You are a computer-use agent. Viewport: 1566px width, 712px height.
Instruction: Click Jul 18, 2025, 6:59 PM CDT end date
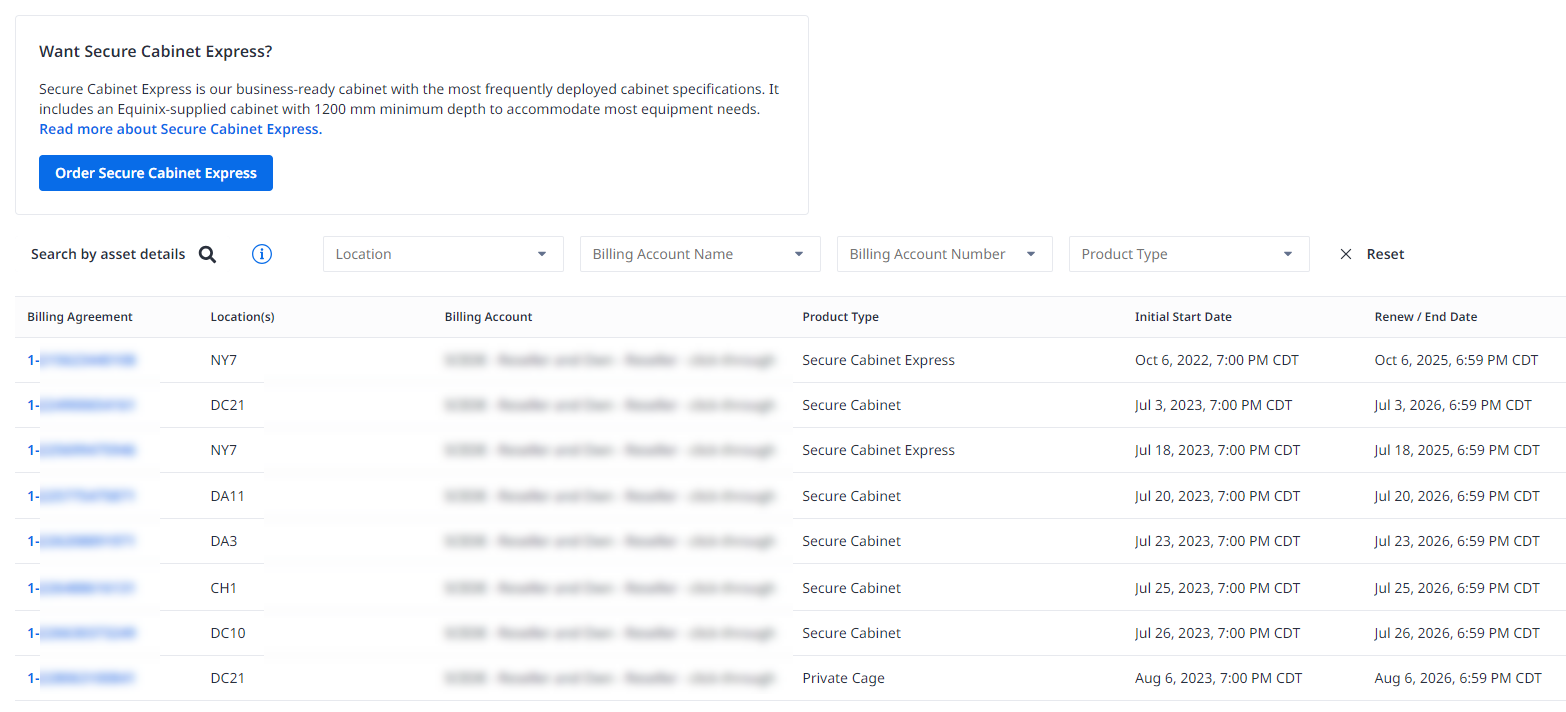point(1457,450)
